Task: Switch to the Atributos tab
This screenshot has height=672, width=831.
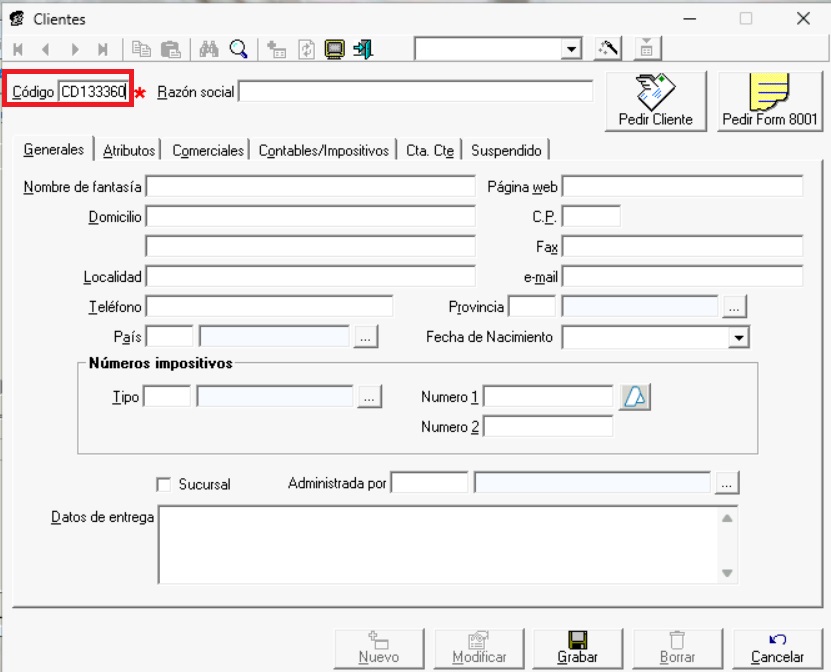Action: [129, 150]
